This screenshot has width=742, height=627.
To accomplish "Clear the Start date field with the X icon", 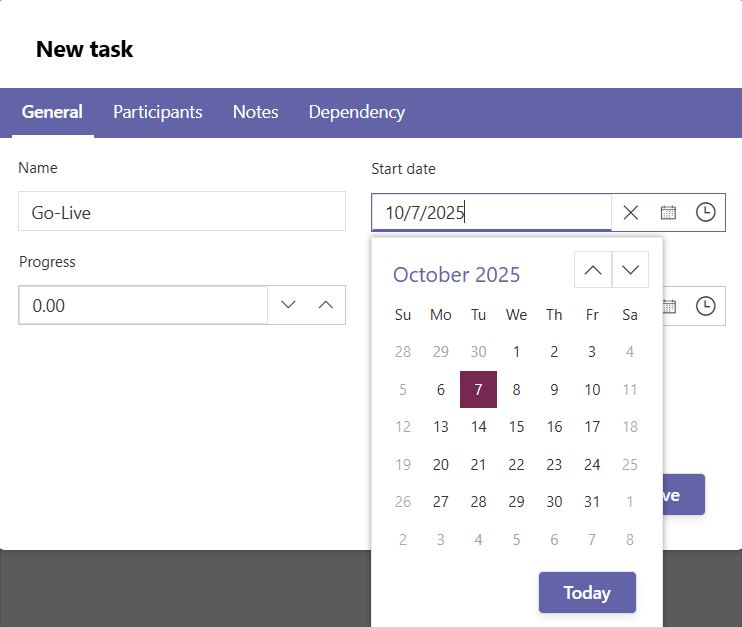I will [x=631, y=212].
